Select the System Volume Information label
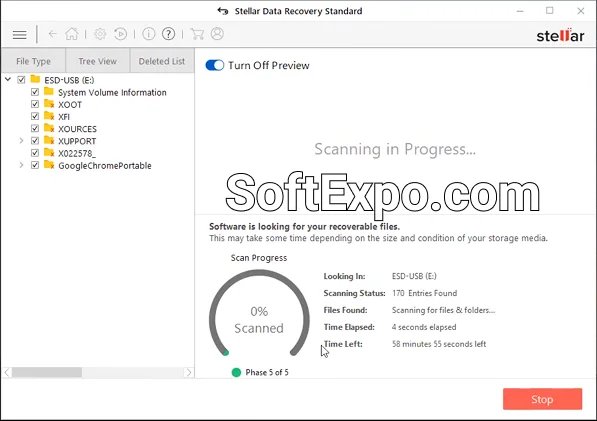Viewport: 597px width, 421px height. (x=112, y=92)
